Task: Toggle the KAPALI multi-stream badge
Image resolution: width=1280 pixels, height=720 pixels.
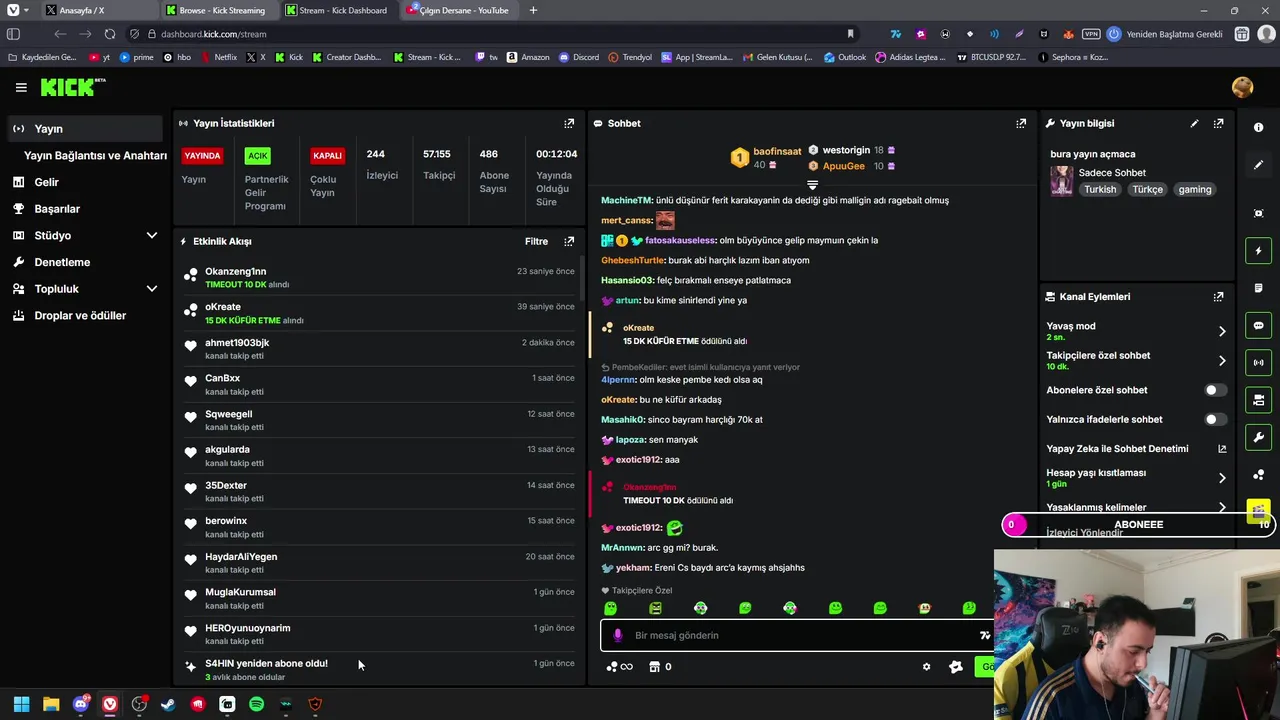Action: coord(327,156)
